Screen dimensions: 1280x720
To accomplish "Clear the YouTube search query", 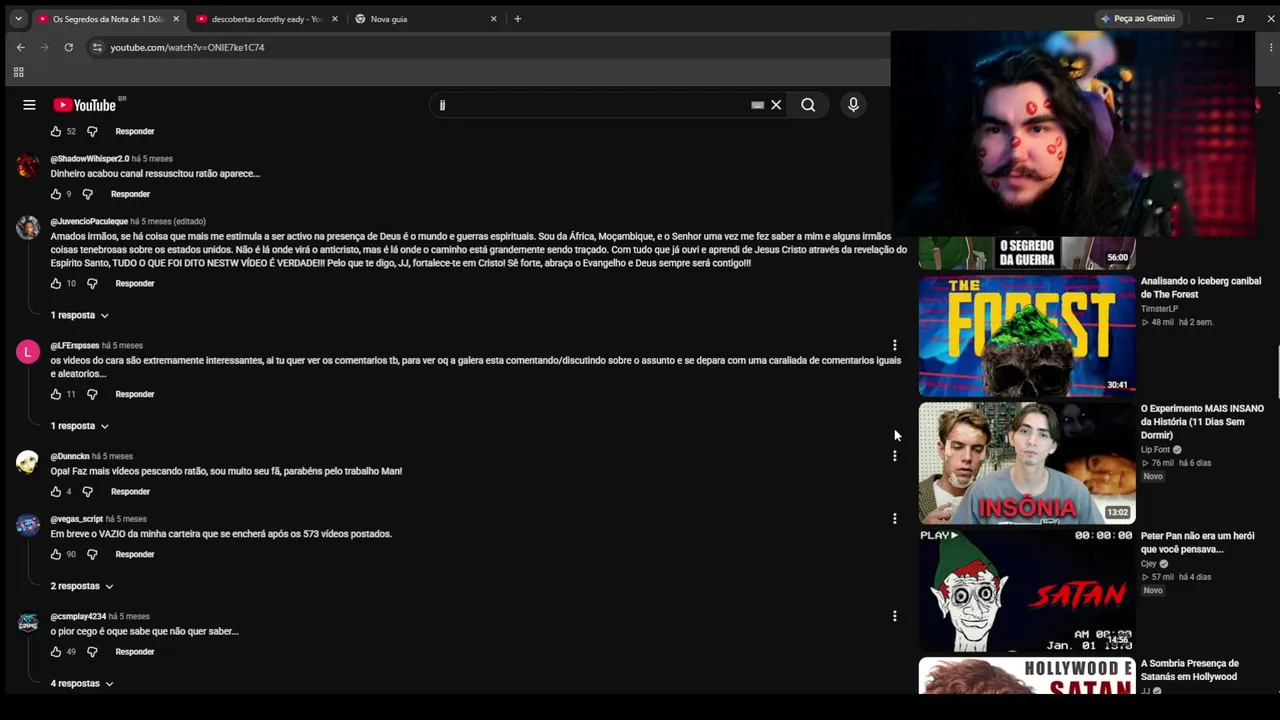I will [776, 105].
